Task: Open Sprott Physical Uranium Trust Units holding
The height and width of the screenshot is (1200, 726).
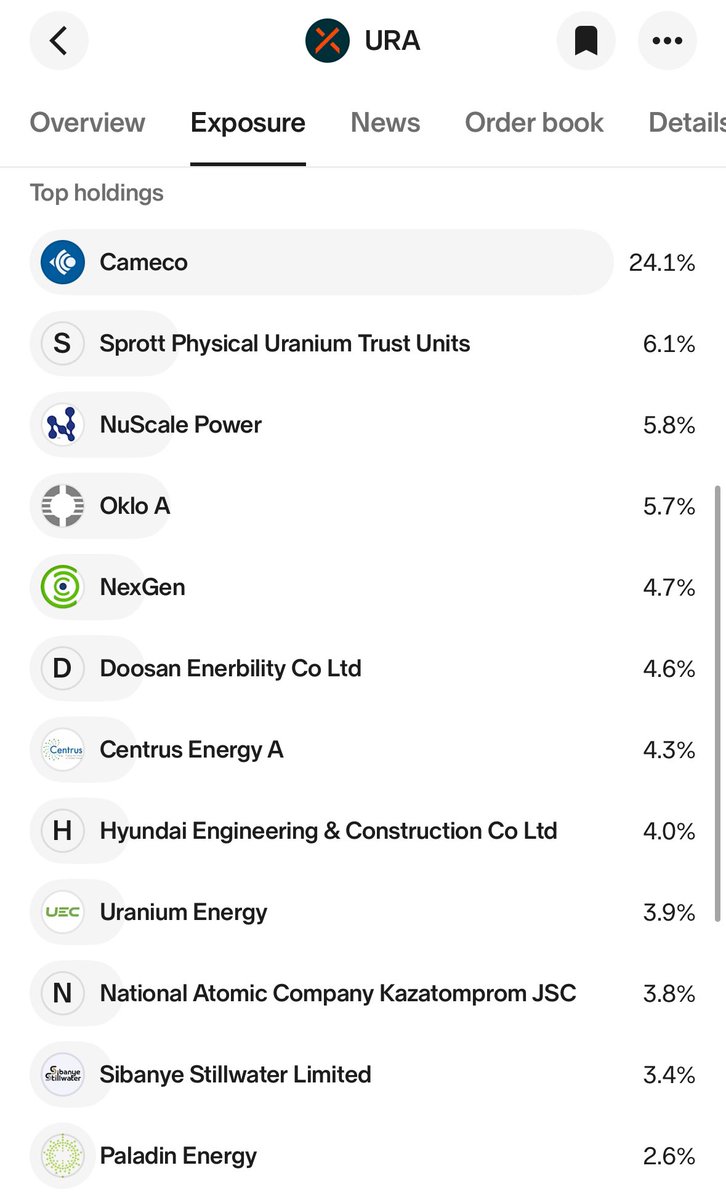Action: (363, 344)
